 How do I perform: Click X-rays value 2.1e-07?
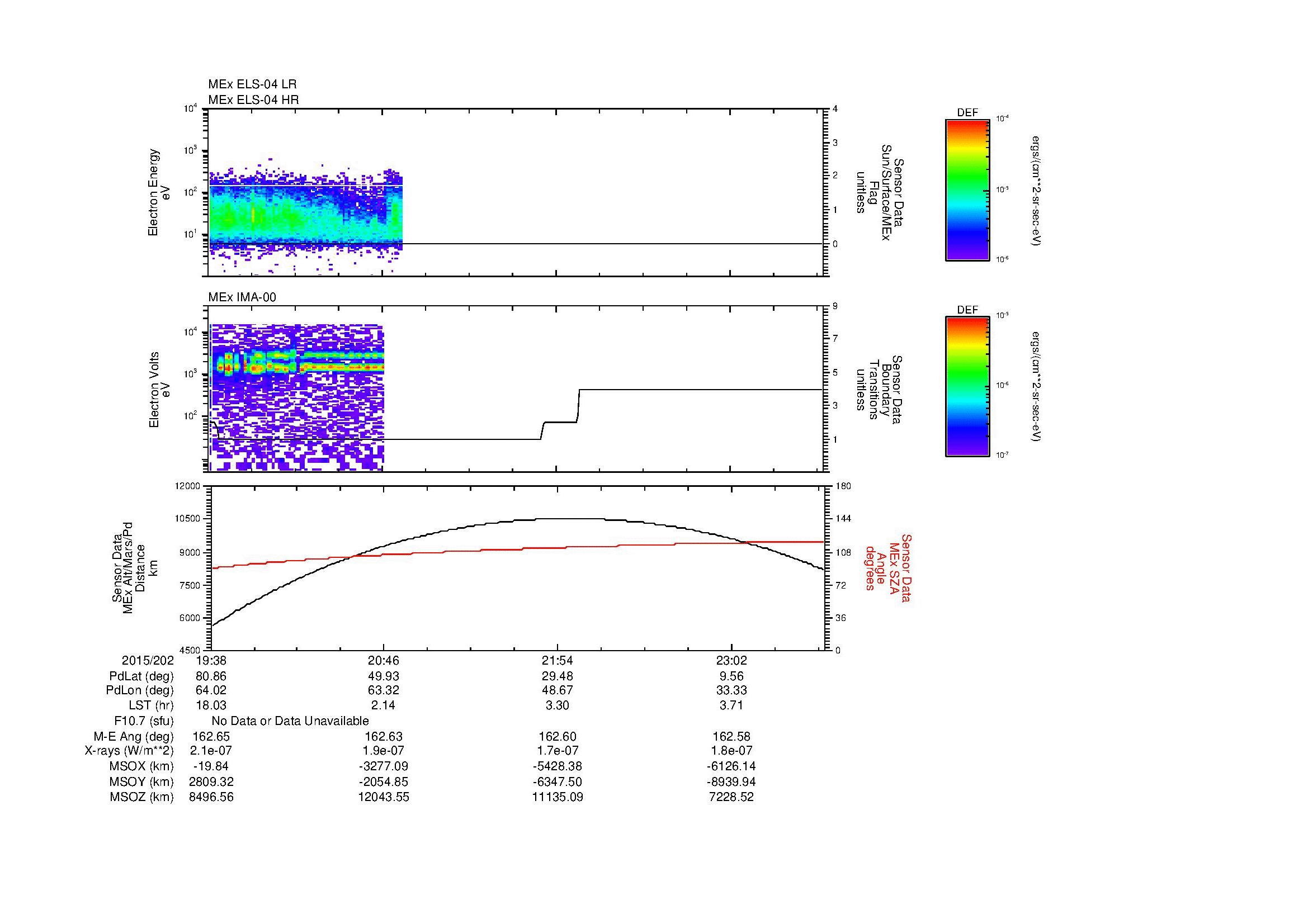tap(211, 751)
